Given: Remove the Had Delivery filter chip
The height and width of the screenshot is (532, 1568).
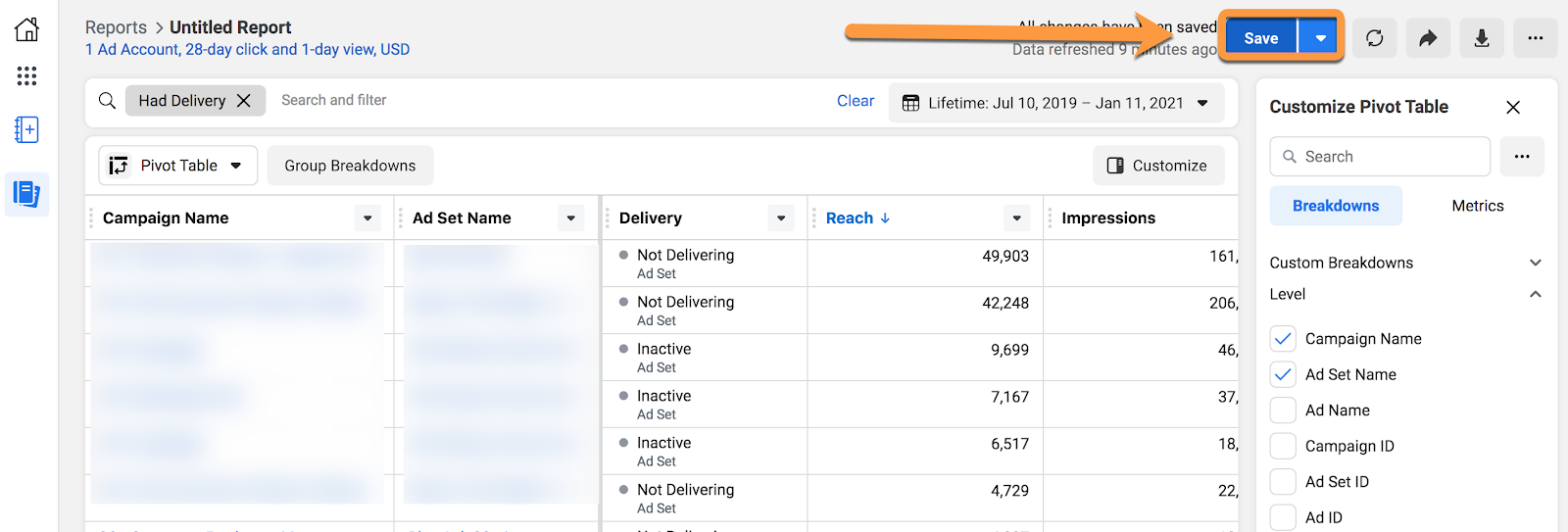Looking at the screenshot, I should coord(244,101).
